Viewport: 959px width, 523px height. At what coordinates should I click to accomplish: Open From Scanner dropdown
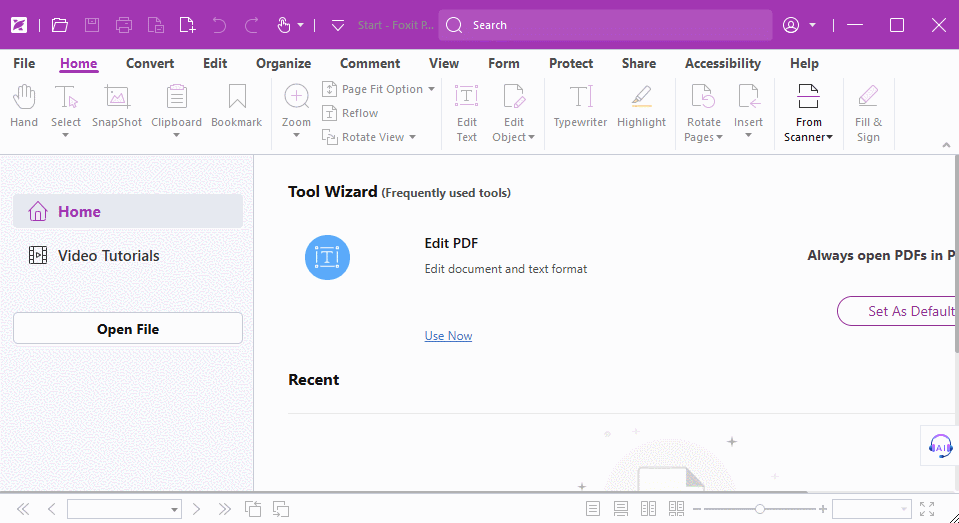click(829, 138)
